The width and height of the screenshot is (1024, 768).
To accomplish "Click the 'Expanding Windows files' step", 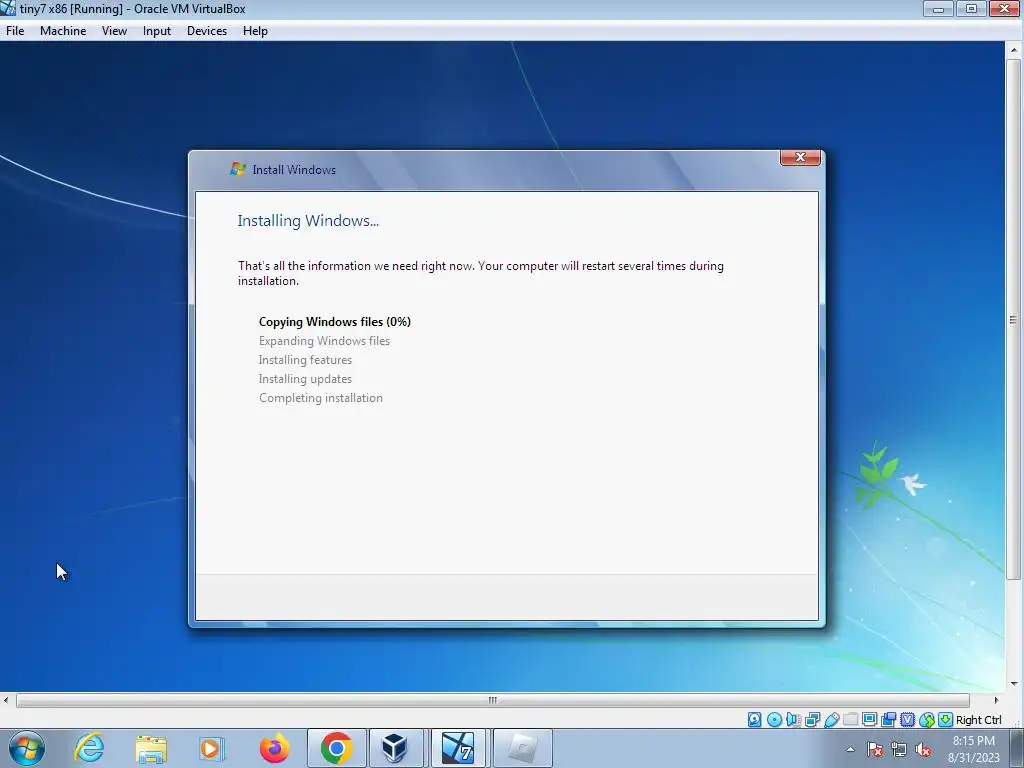I will coord(324,341).
